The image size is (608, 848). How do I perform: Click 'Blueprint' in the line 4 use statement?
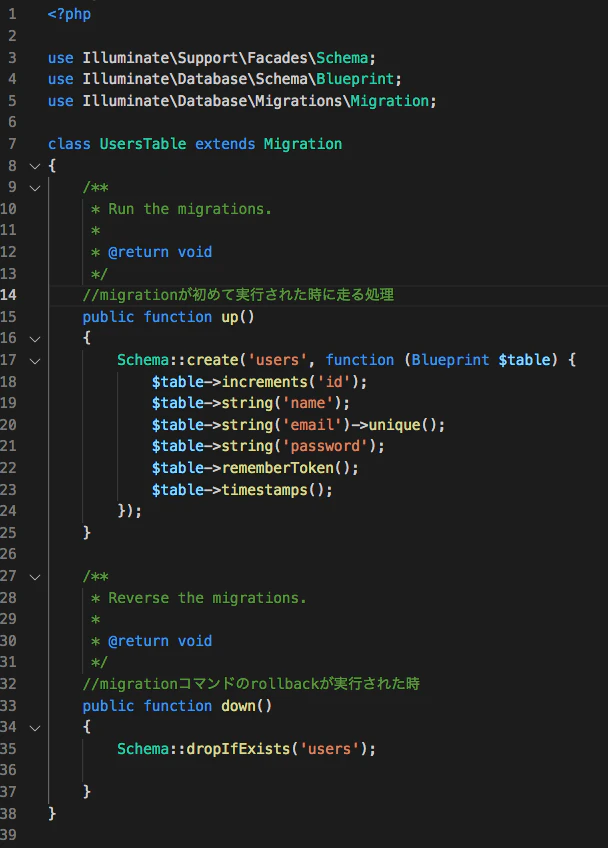coord(355,79)
